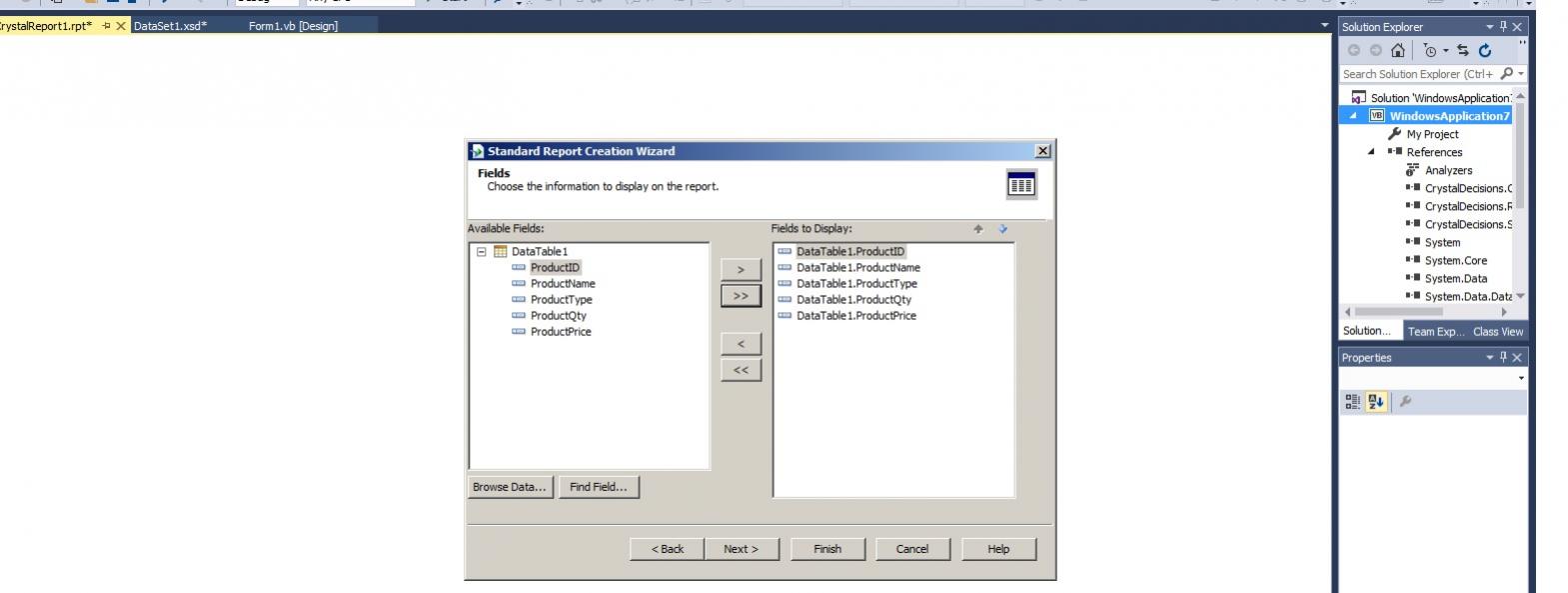1568x593 pixels.
Task: Click the Solution Explorer Home icon
Action: coord(1397,50)
